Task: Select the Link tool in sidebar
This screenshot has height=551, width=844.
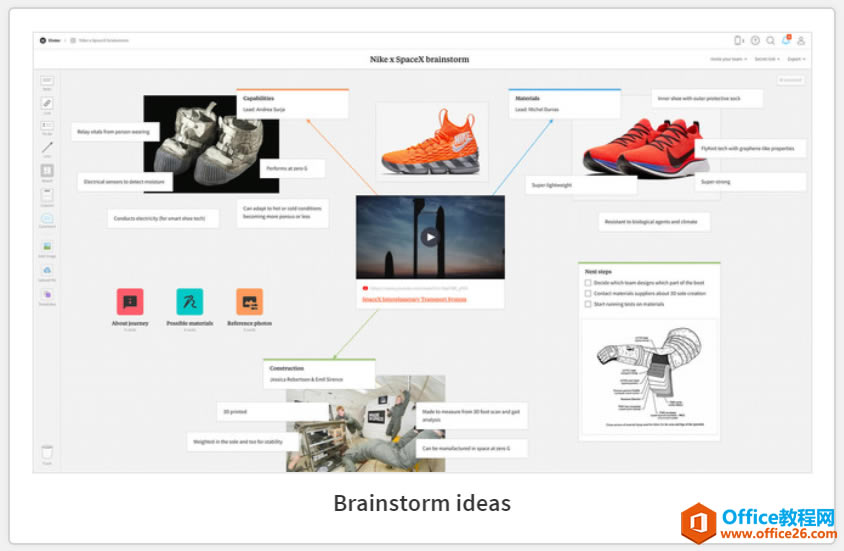Action: [x=47, y=105]
